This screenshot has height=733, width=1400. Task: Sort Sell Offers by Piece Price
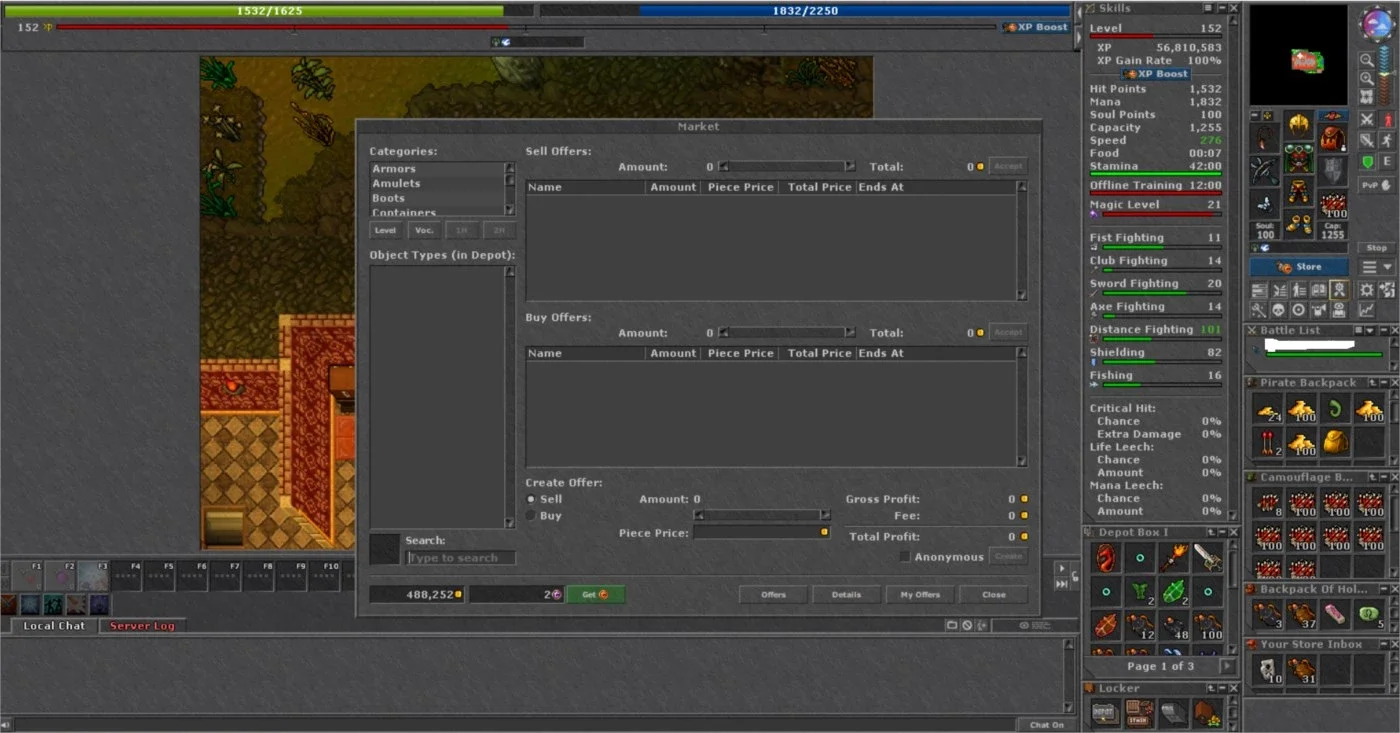point(740,187)
